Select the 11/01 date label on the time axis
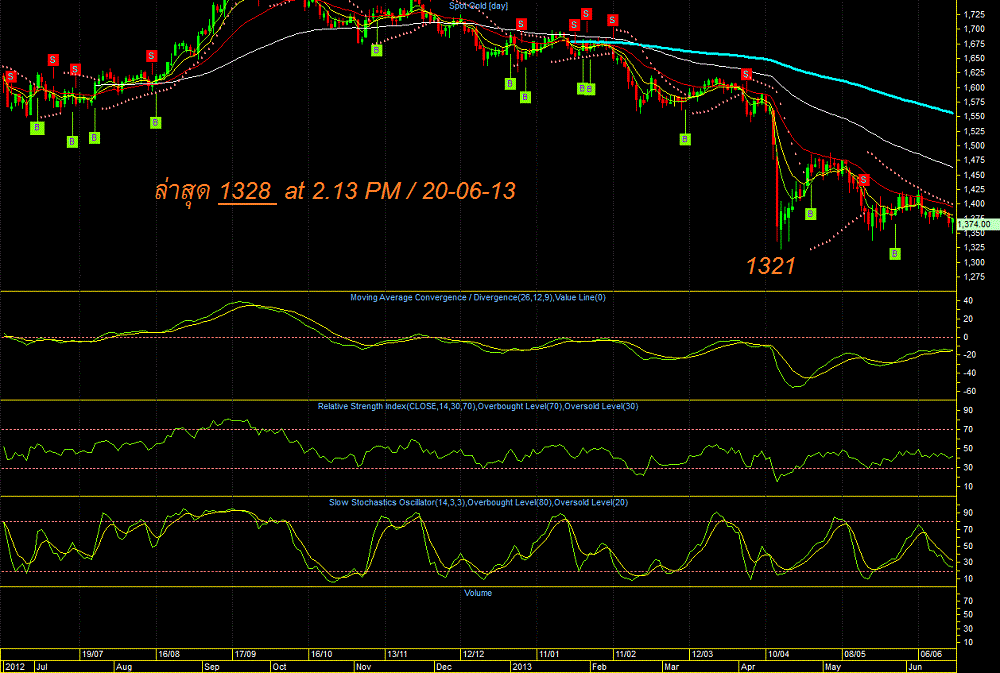 (x=549, y=654)
